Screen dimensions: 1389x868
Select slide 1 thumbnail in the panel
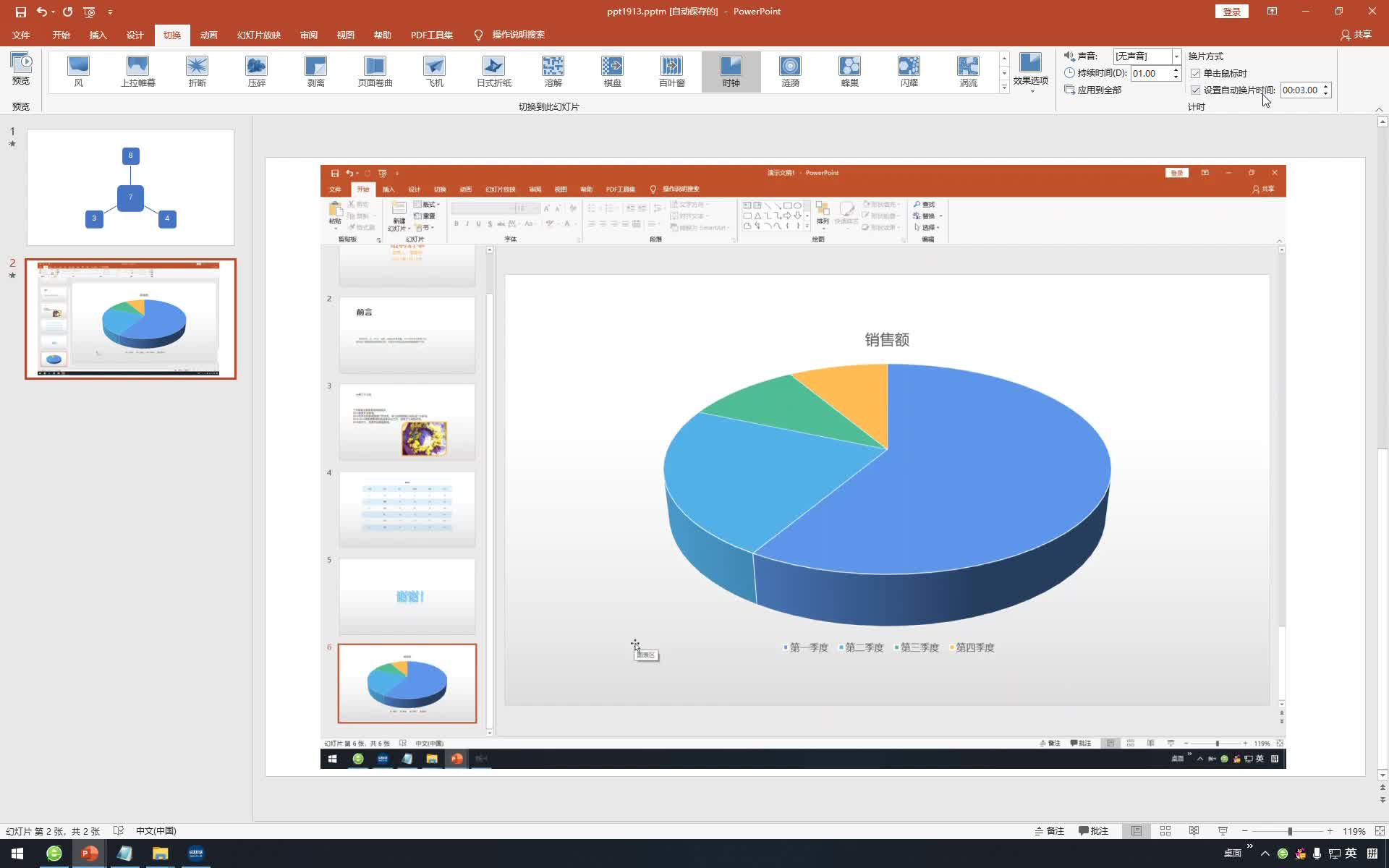click(x=130, y=187)
